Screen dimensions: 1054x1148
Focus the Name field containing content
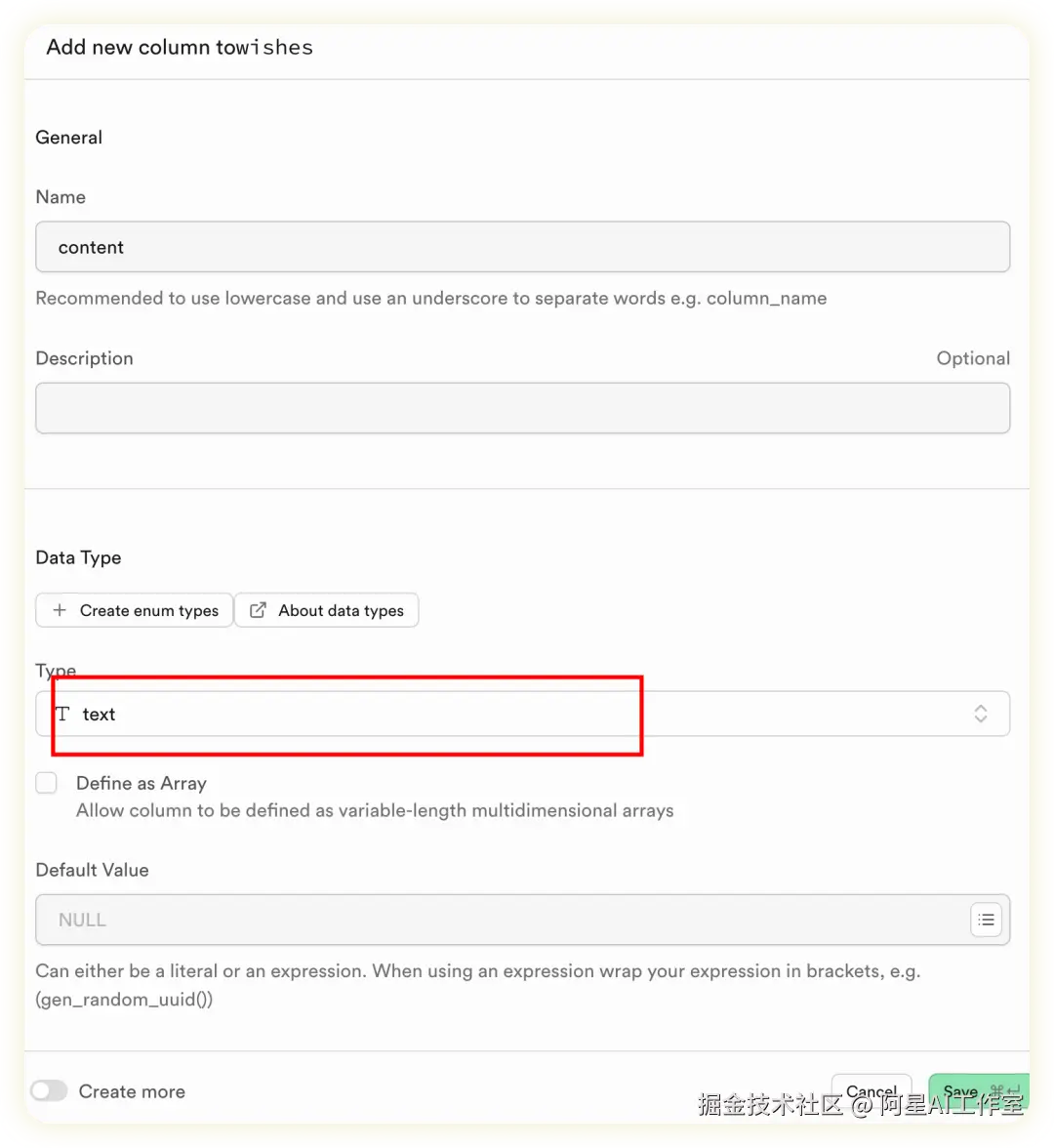click(x=522, y=247)
